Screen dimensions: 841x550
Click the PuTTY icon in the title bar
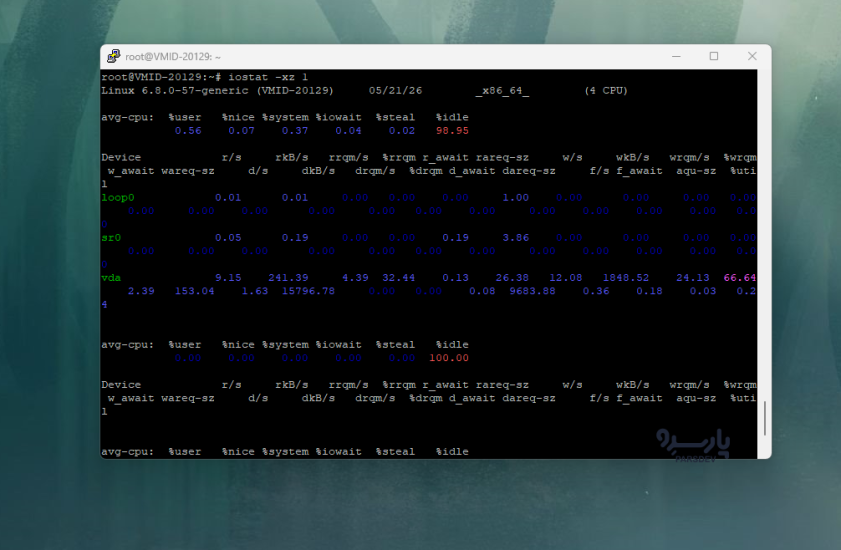pos(113,56)
